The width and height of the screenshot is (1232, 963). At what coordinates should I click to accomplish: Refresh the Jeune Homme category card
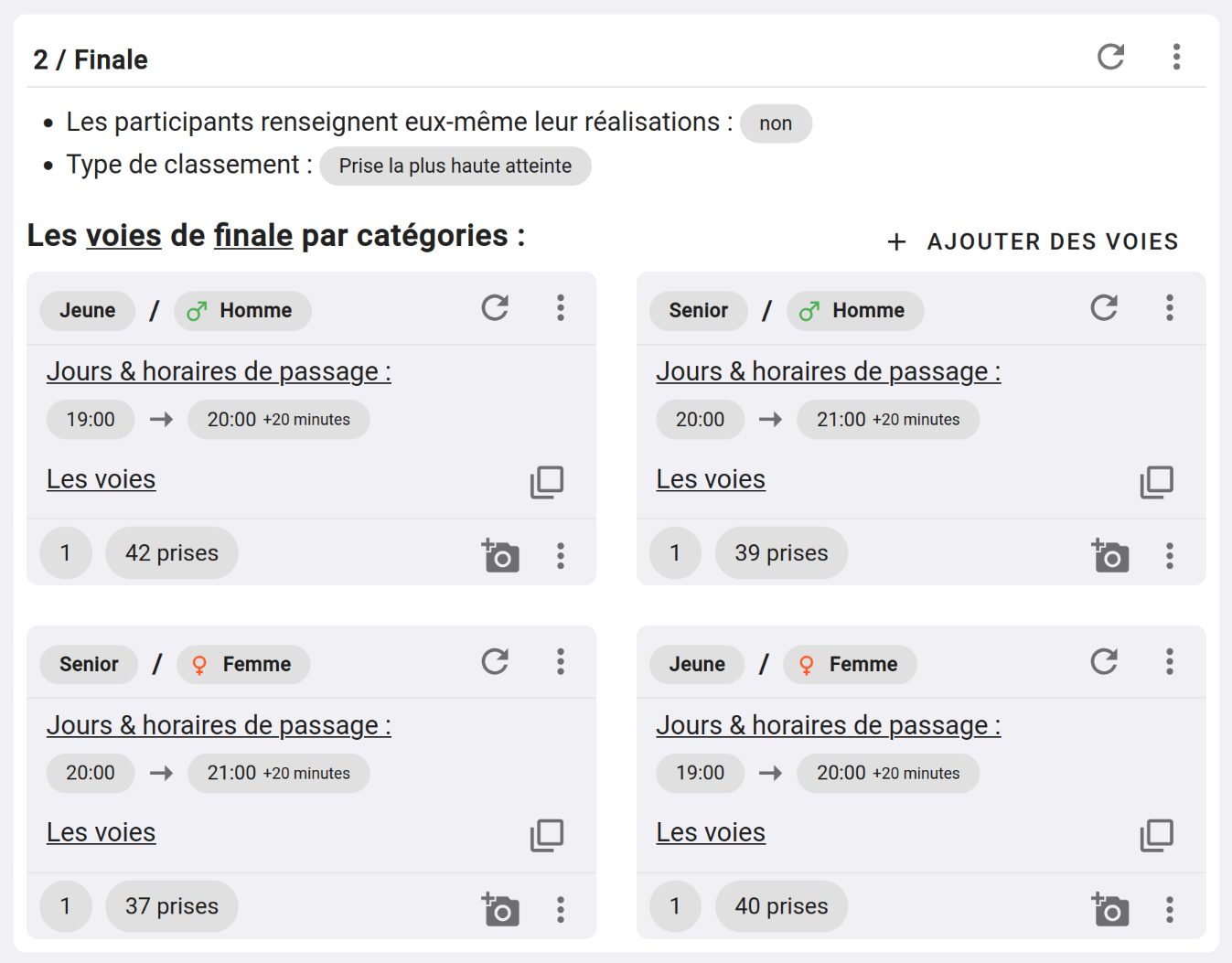[x=495, y=308]
